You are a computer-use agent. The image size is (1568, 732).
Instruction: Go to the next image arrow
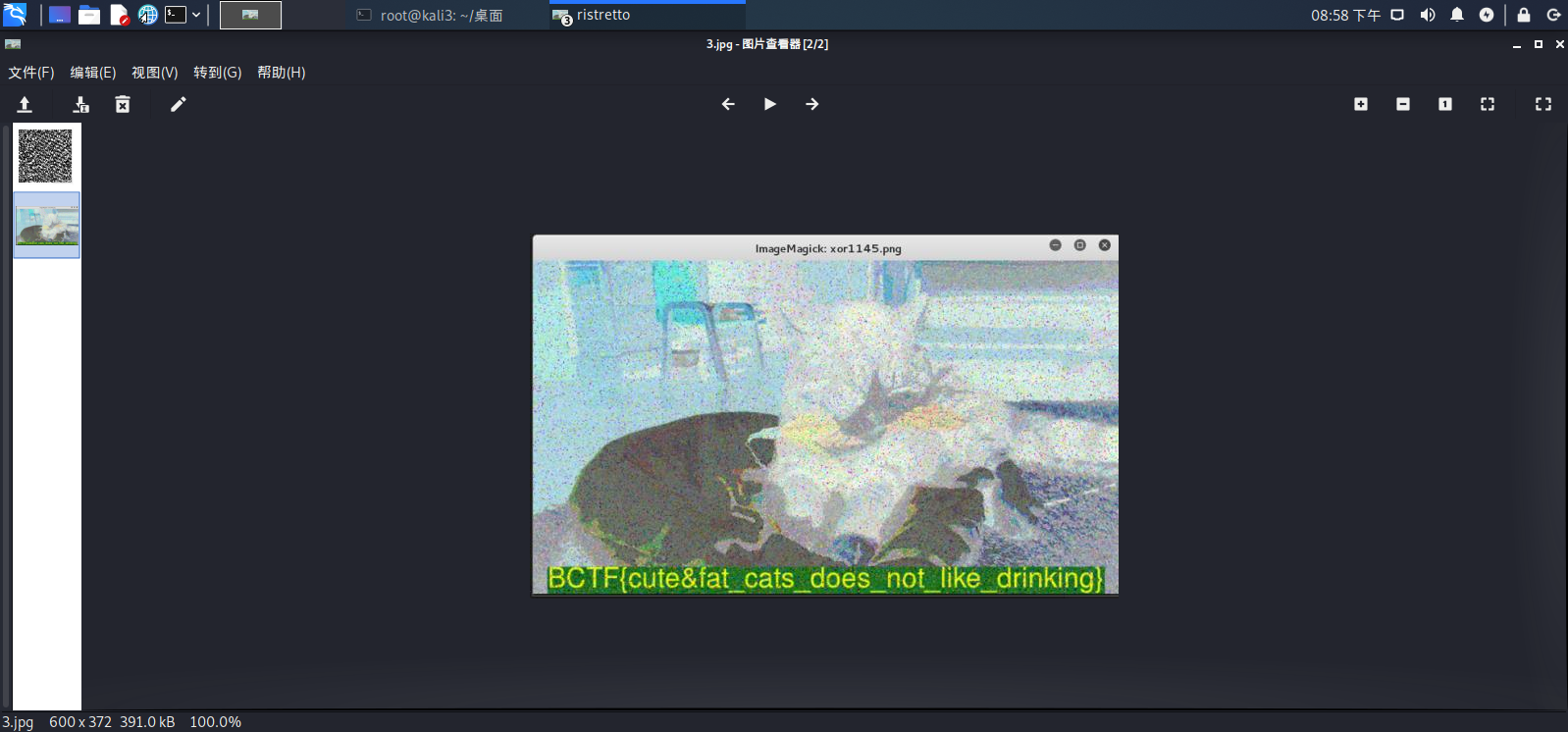point(812,104)
